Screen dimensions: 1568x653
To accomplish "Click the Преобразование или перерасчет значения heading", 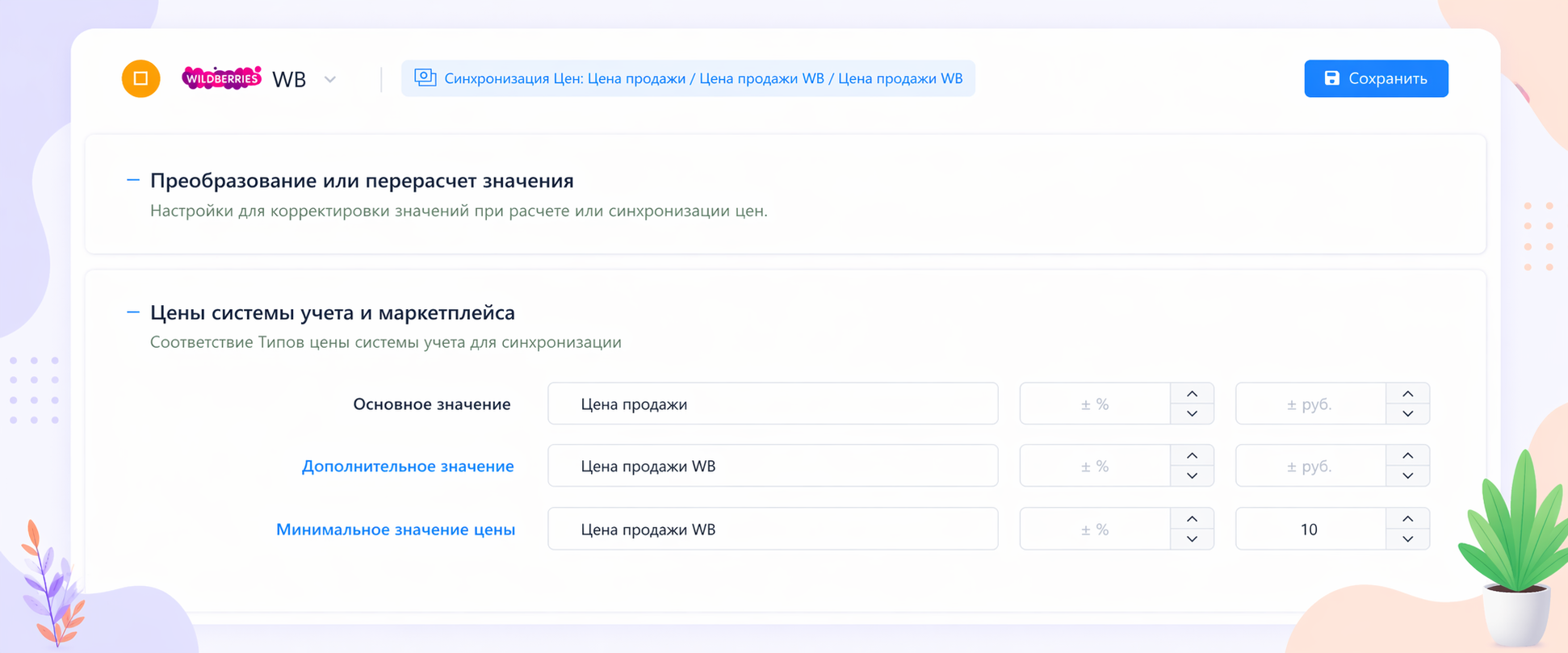I will tap(362, 180).
